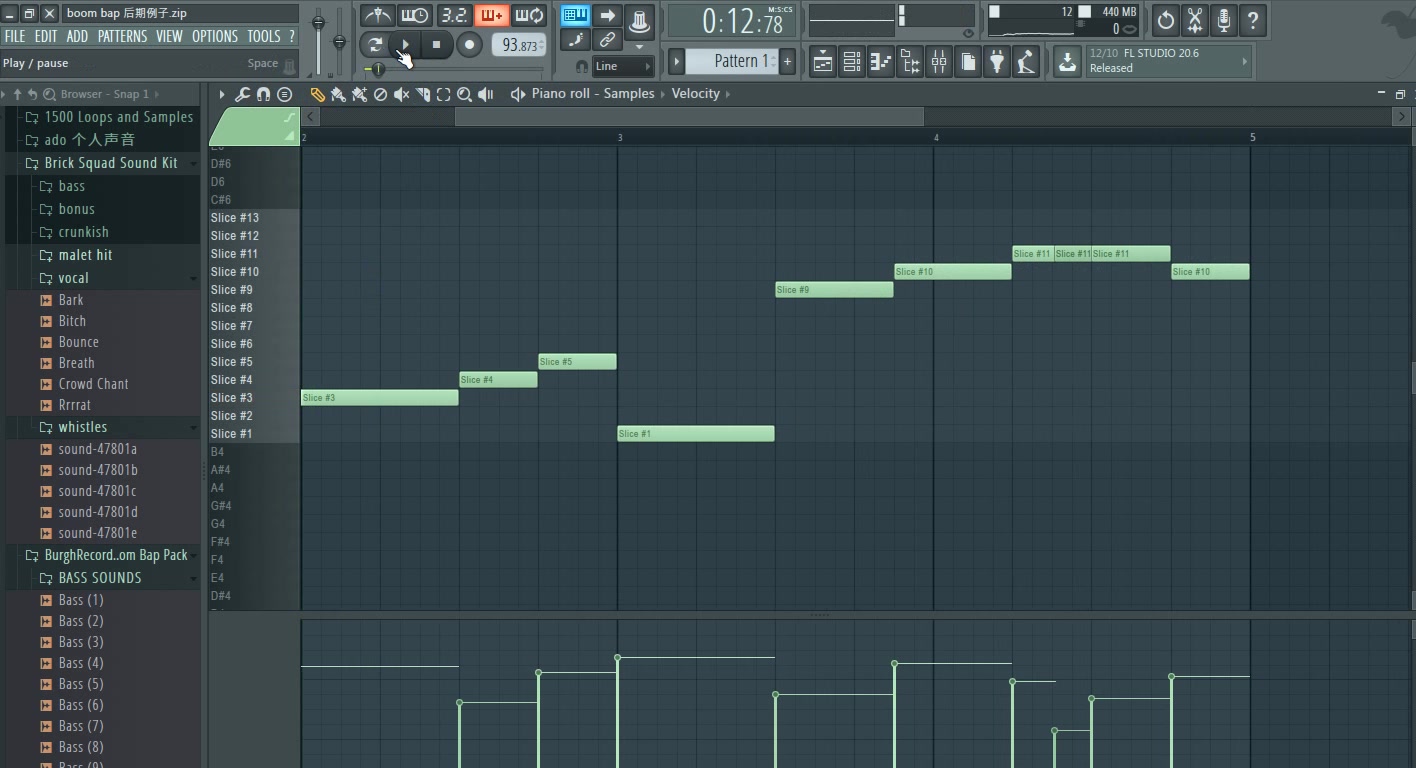
Task: Click the master pitch slider
Action: tap(339, 41)
